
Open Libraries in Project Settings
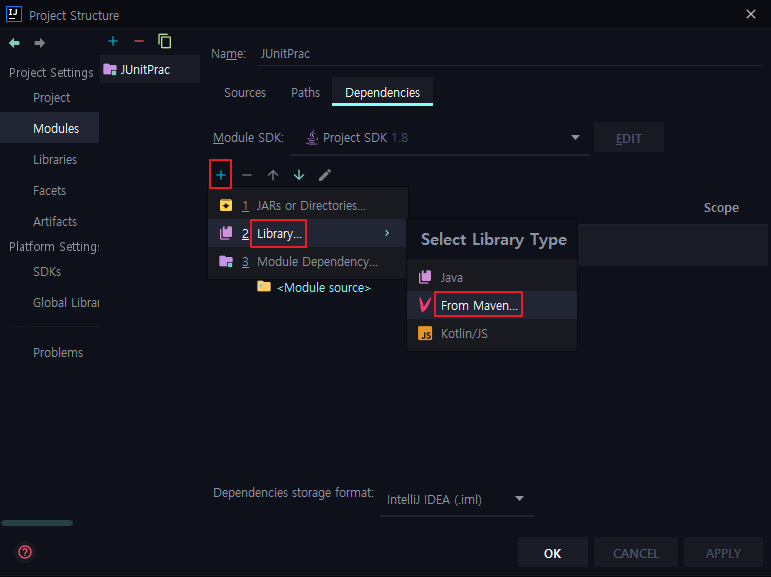click(55, 159)
